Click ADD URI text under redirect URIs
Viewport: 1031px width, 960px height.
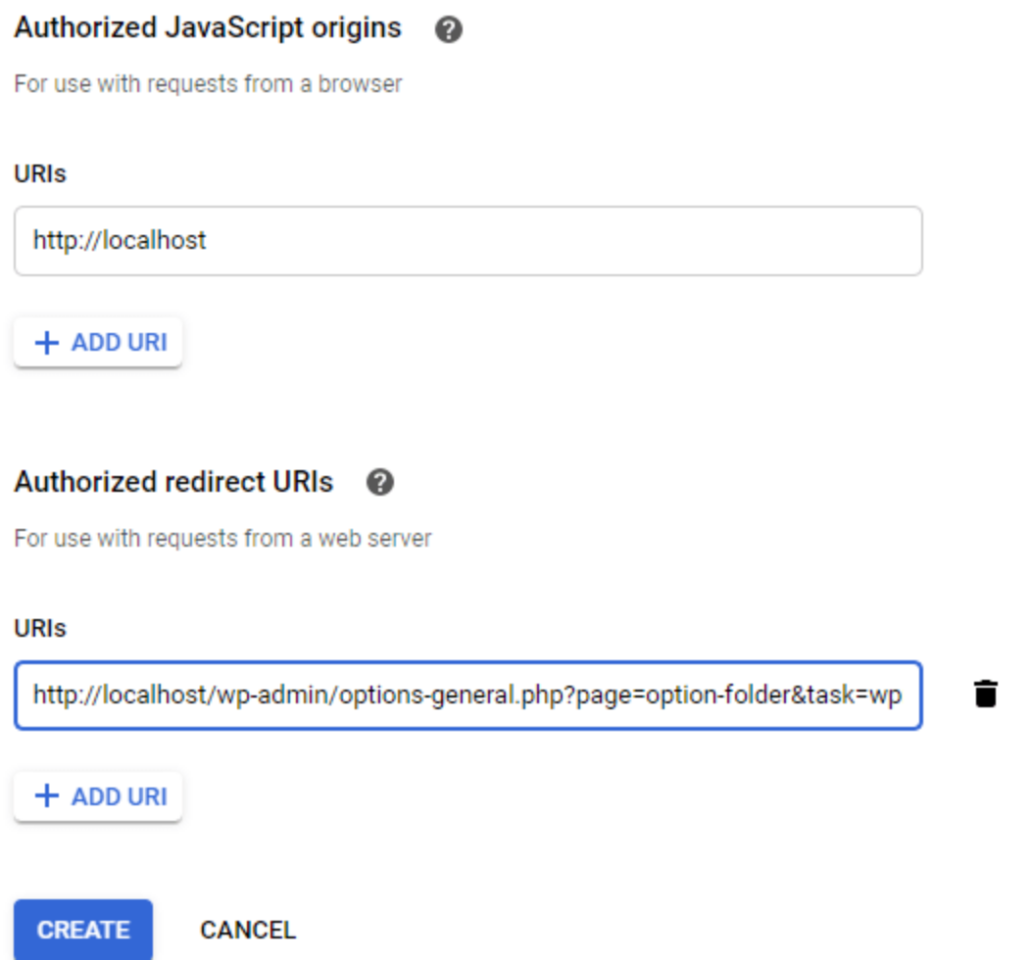pyautogui.click(x=119, y=797)
